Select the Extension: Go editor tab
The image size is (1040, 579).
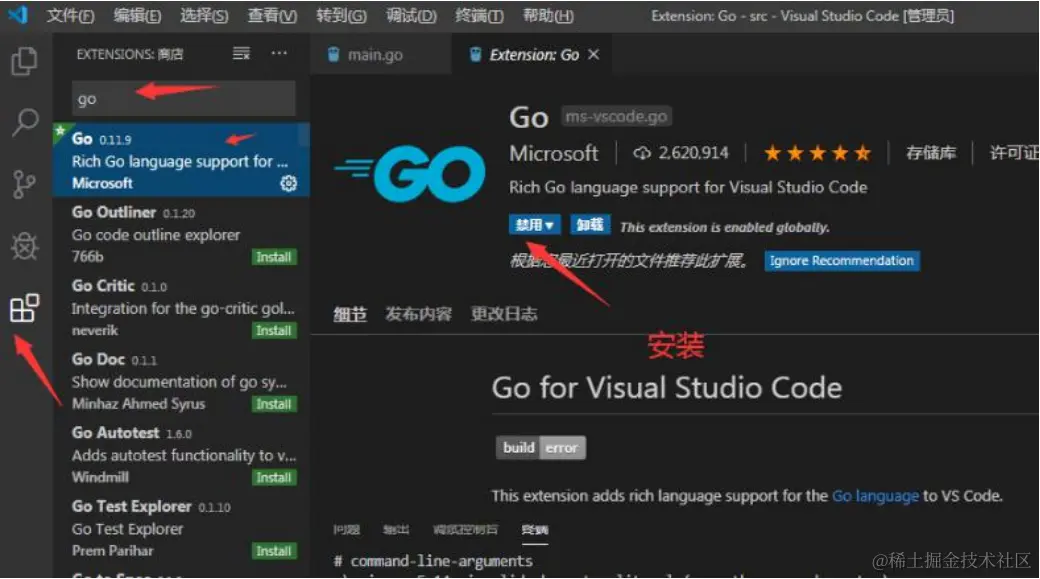[x=534, y=54]
